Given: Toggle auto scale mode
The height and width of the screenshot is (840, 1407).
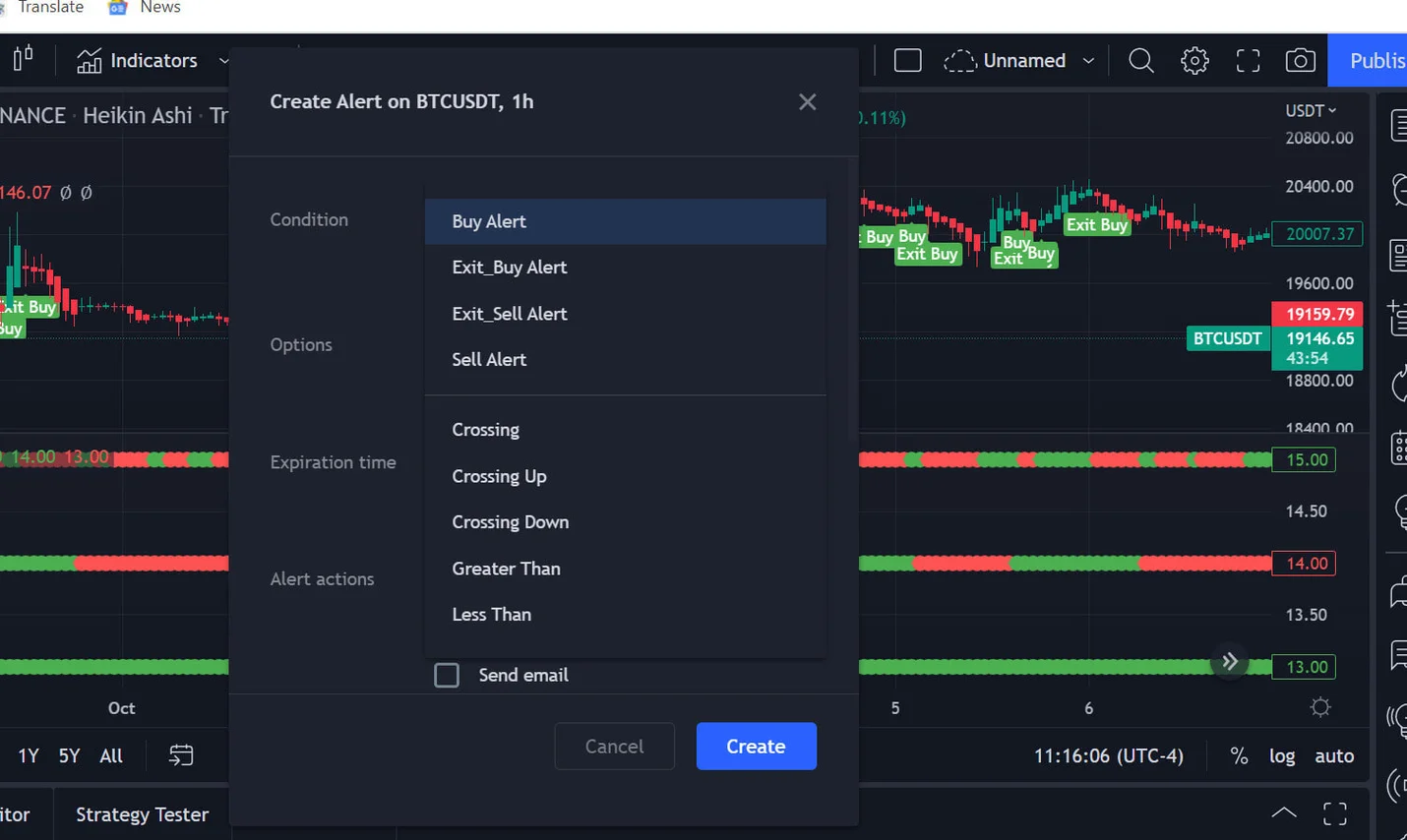Looking at the screenshot, I should [1334, 755].
